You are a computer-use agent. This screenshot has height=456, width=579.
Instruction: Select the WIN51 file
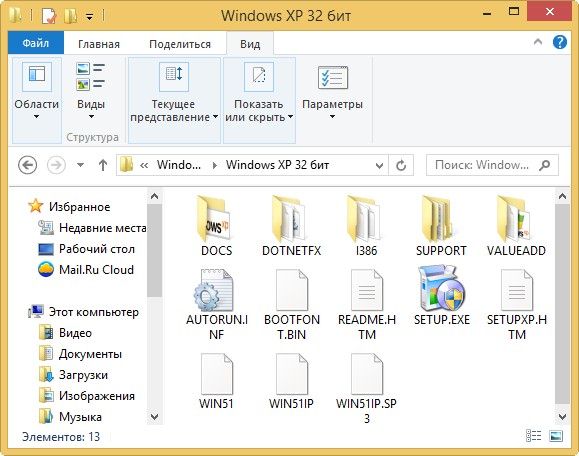click(x=216, y=381)
